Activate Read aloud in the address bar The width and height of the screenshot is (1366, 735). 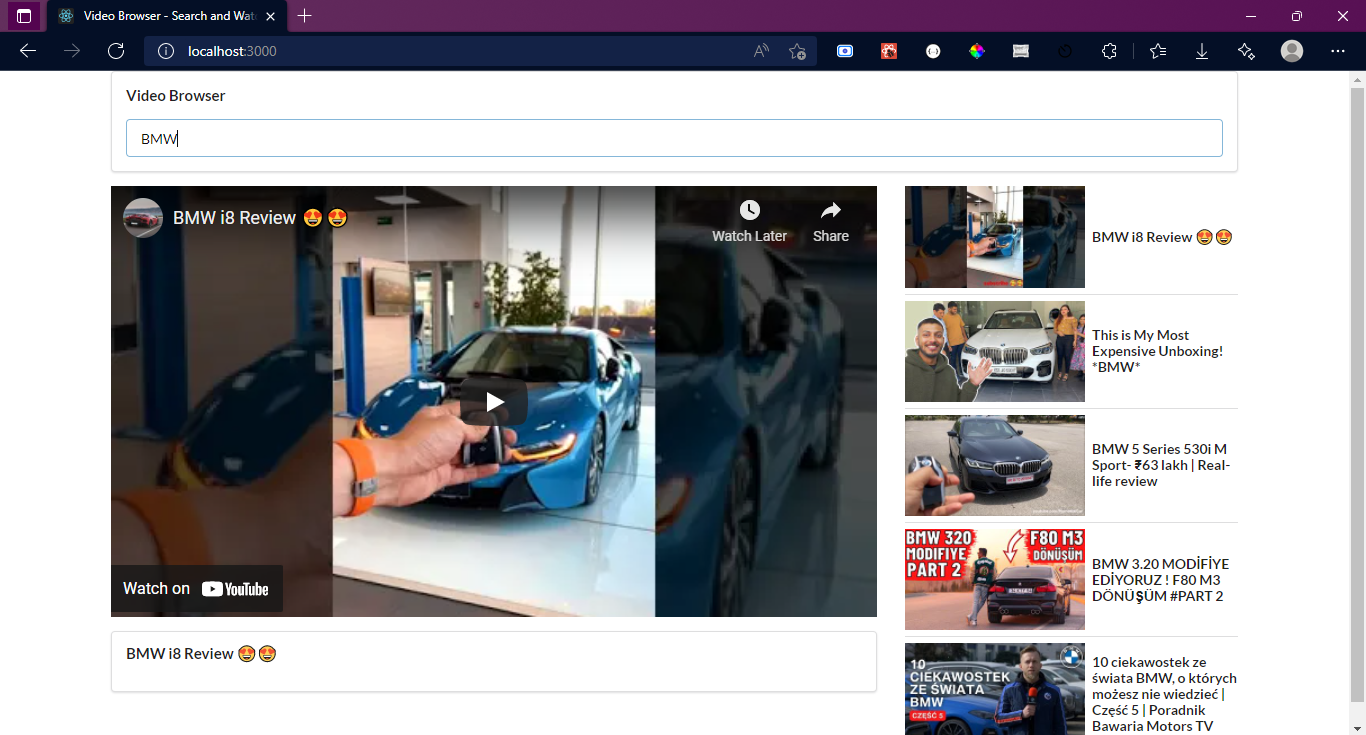[x=761, y=50]
